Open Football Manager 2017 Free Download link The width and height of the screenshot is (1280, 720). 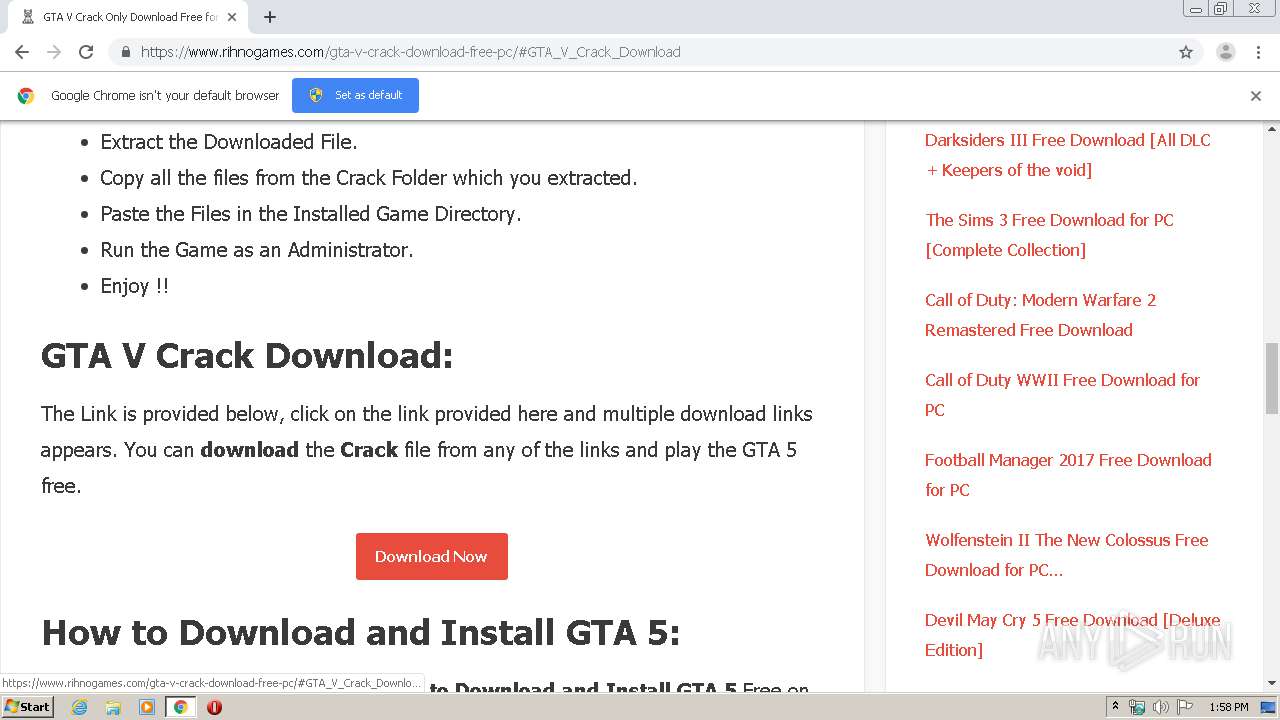point(1068,475)
